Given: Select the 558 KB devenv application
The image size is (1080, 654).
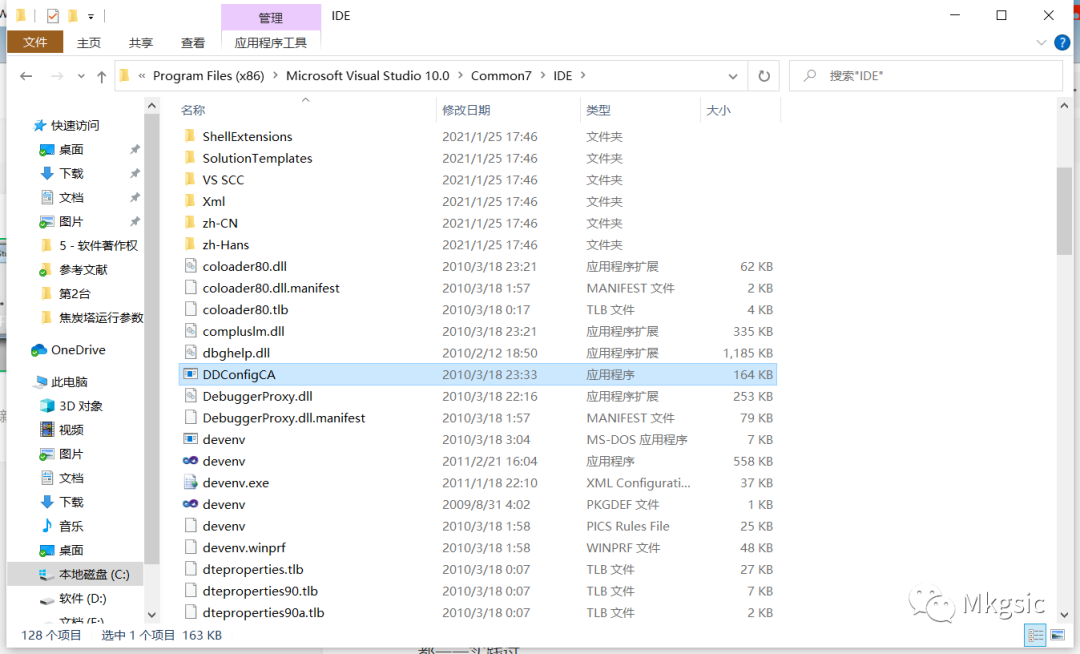Looking at the screenshot, I should 224,461.
